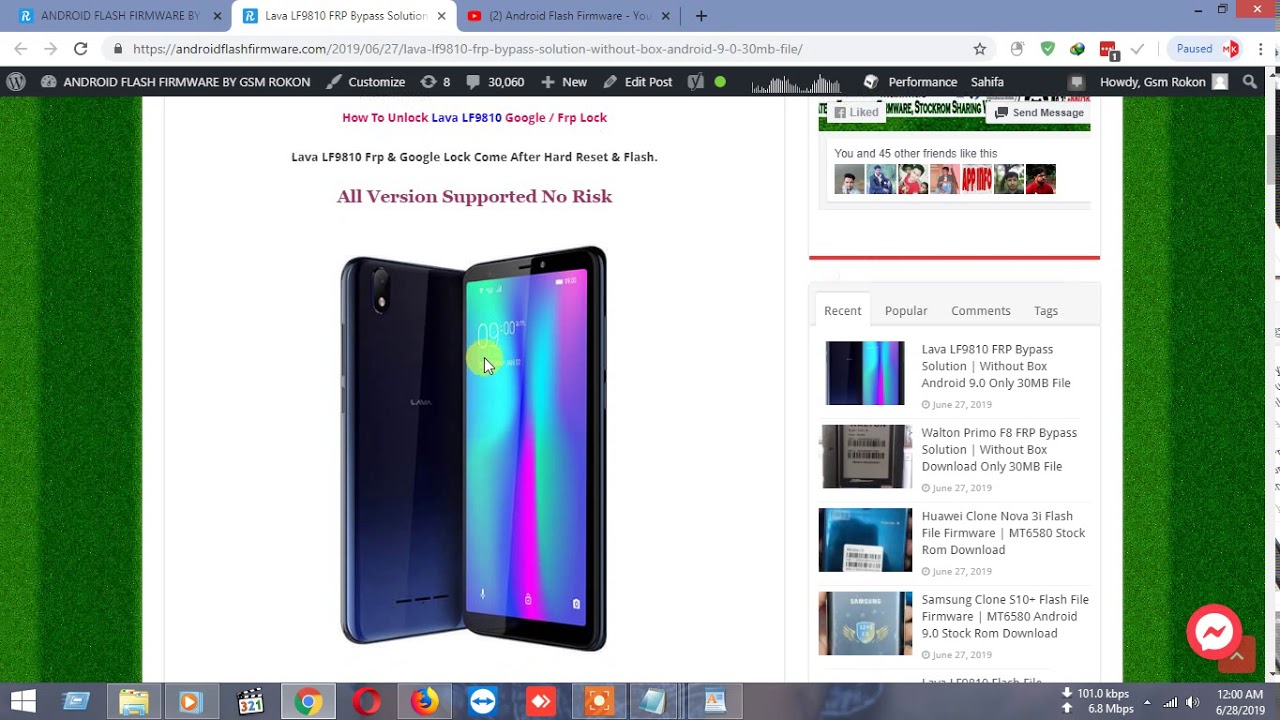Bookmark this page with the star icon
The image size is (1280, 720).
980,49
